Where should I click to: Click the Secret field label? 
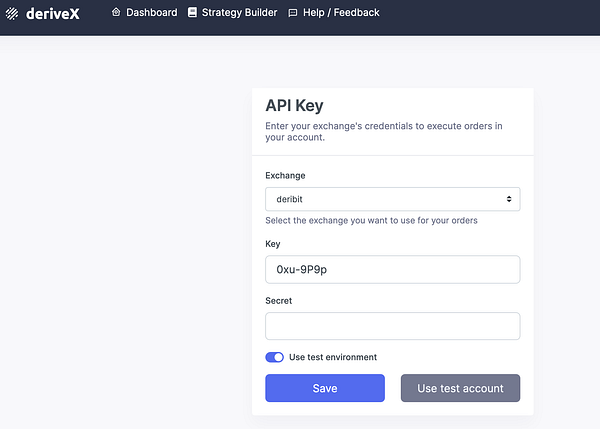point(278,299)
